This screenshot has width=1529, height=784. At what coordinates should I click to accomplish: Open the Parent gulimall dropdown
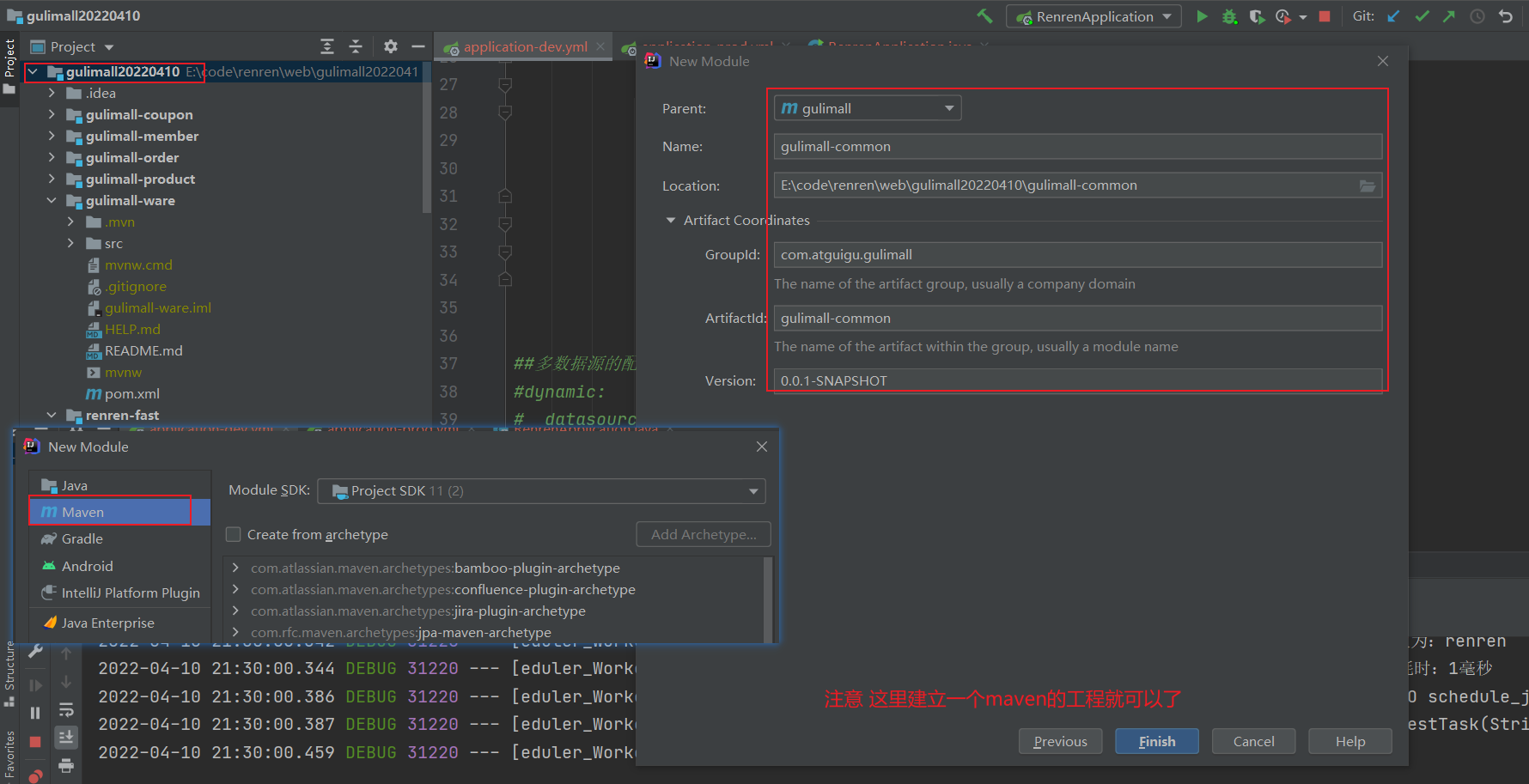[868, 108]
